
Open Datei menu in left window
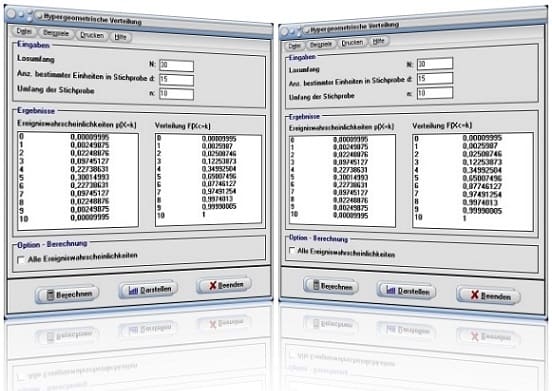(x=24, y=32)
